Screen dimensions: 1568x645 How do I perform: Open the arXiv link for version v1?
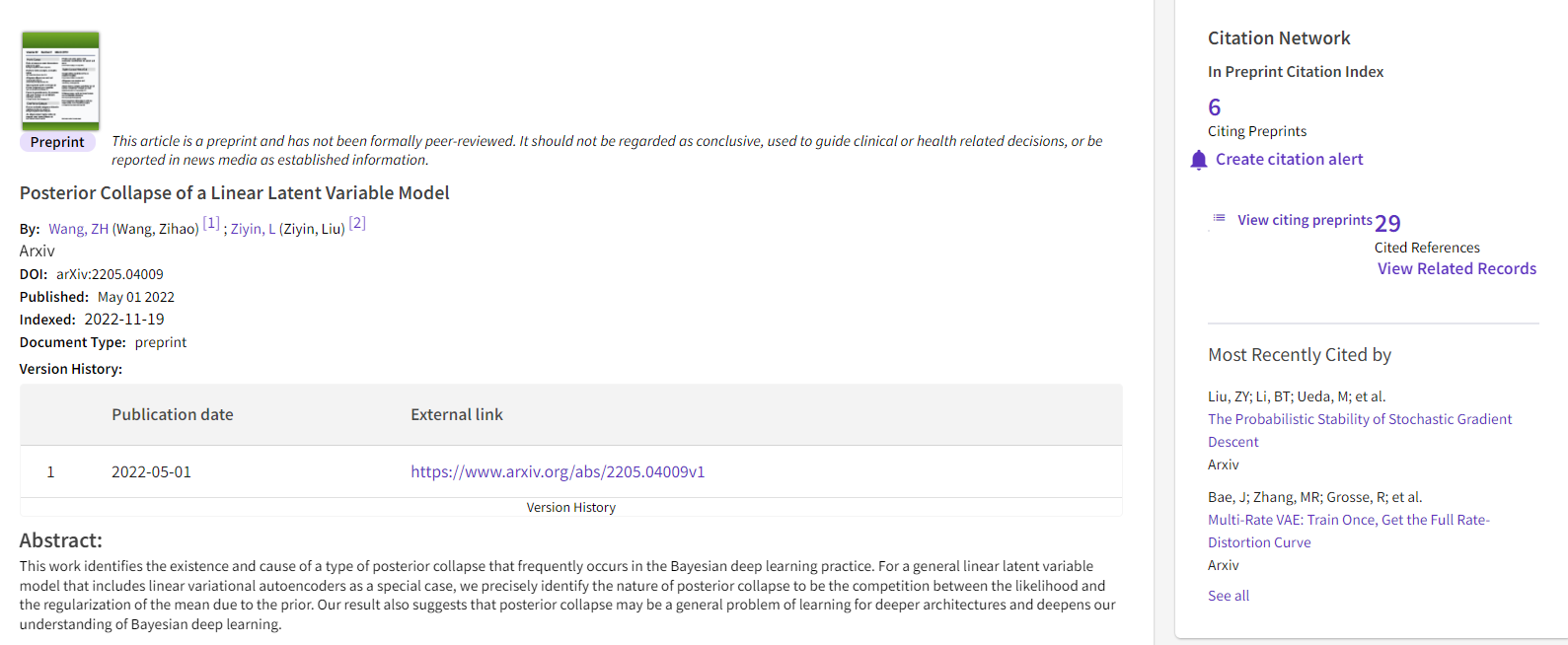pyautogui.click(x=557, y=471)
